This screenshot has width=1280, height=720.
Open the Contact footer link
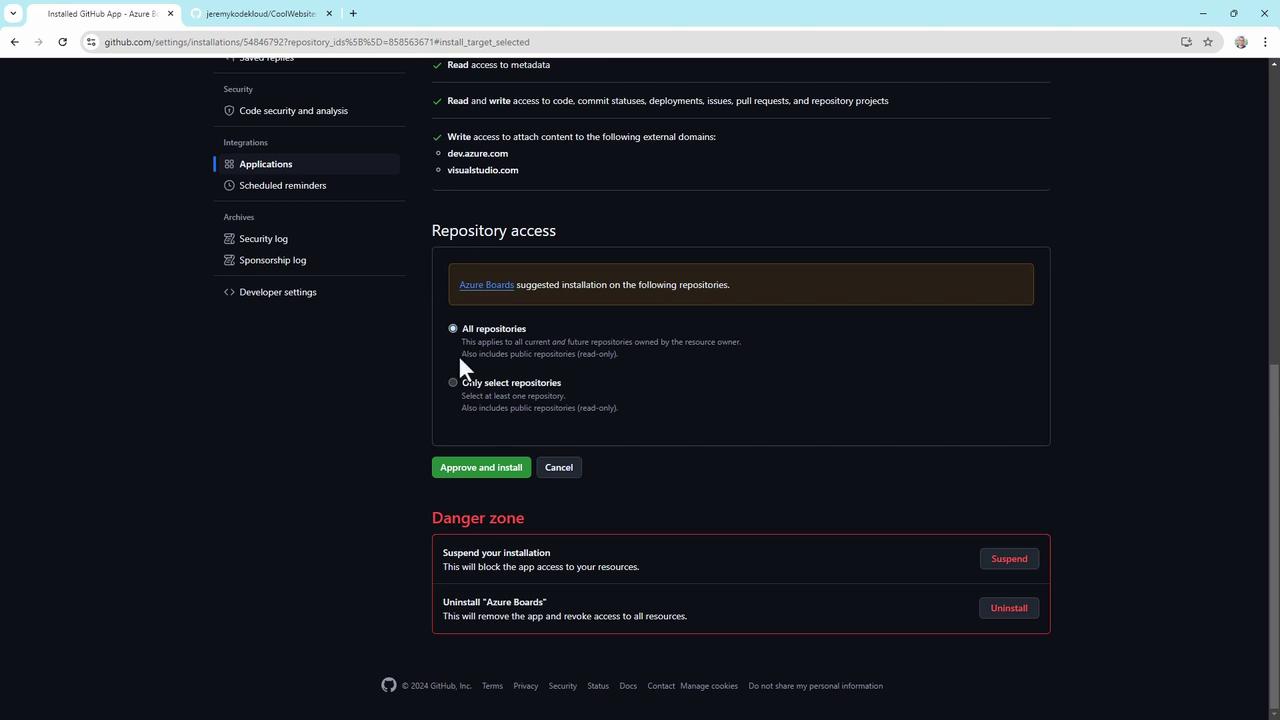[x=661, y=686]
